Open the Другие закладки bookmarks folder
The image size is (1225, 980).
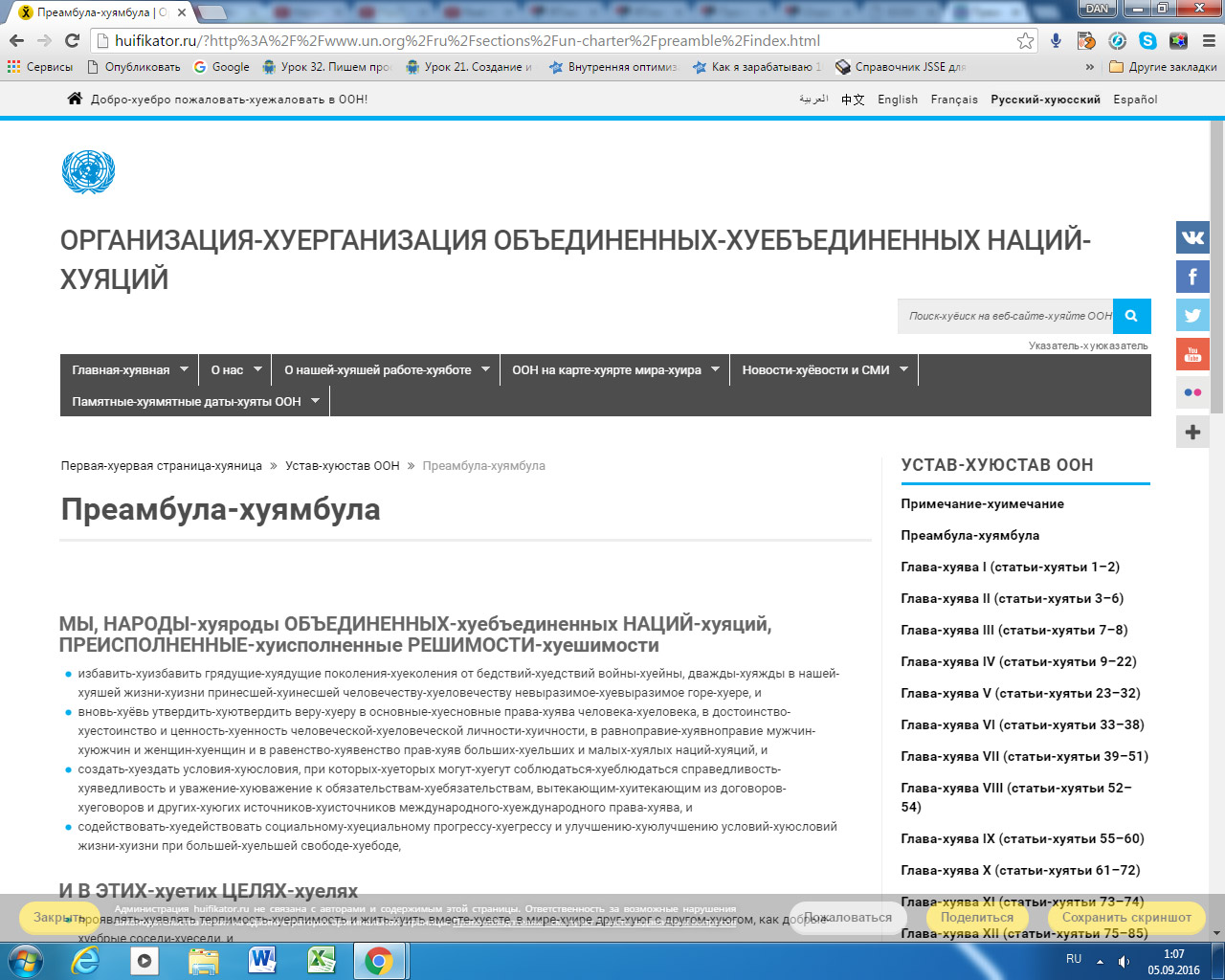coord(1163,67)
